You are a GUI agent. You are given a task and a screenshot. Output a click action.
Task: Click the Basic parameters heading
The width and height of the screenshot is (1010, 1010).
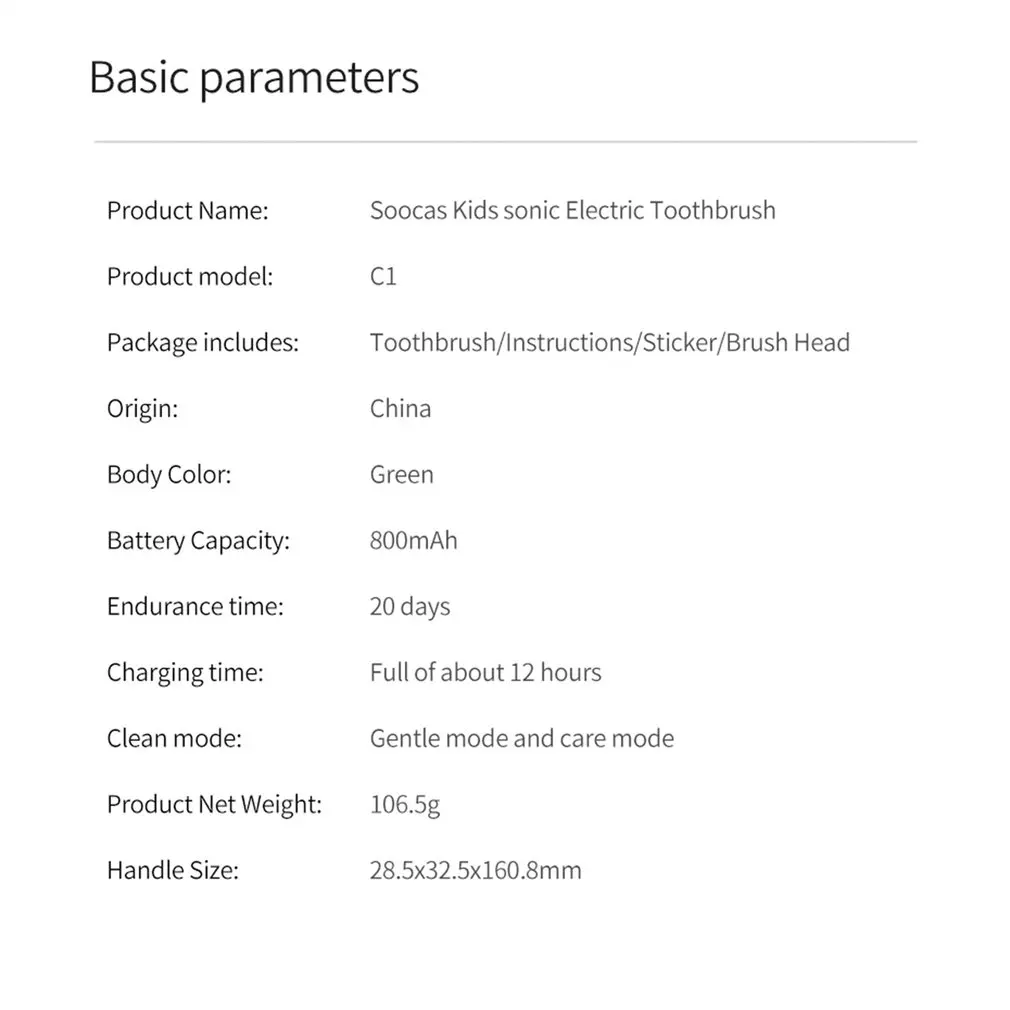point(254,79)
